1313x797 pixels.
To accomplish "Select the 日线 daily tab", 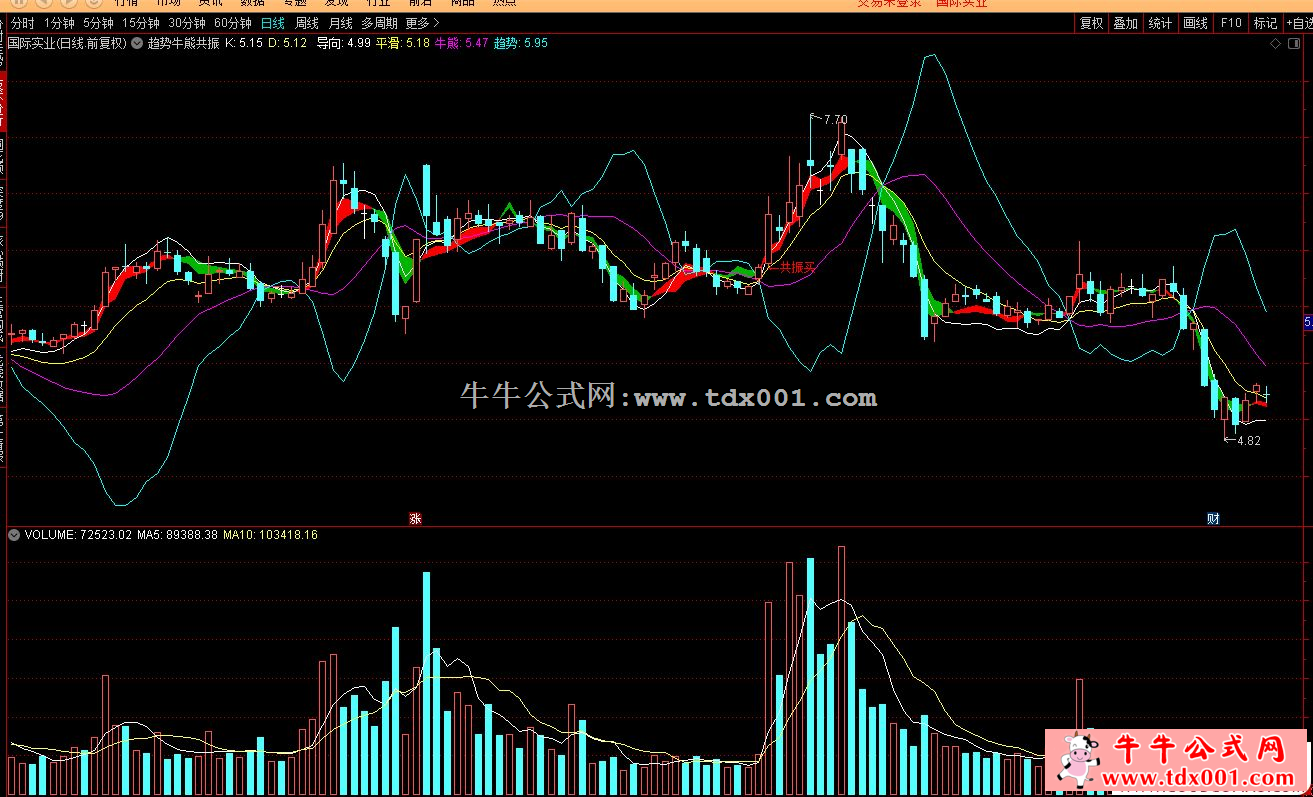I will tap(272, 23).
